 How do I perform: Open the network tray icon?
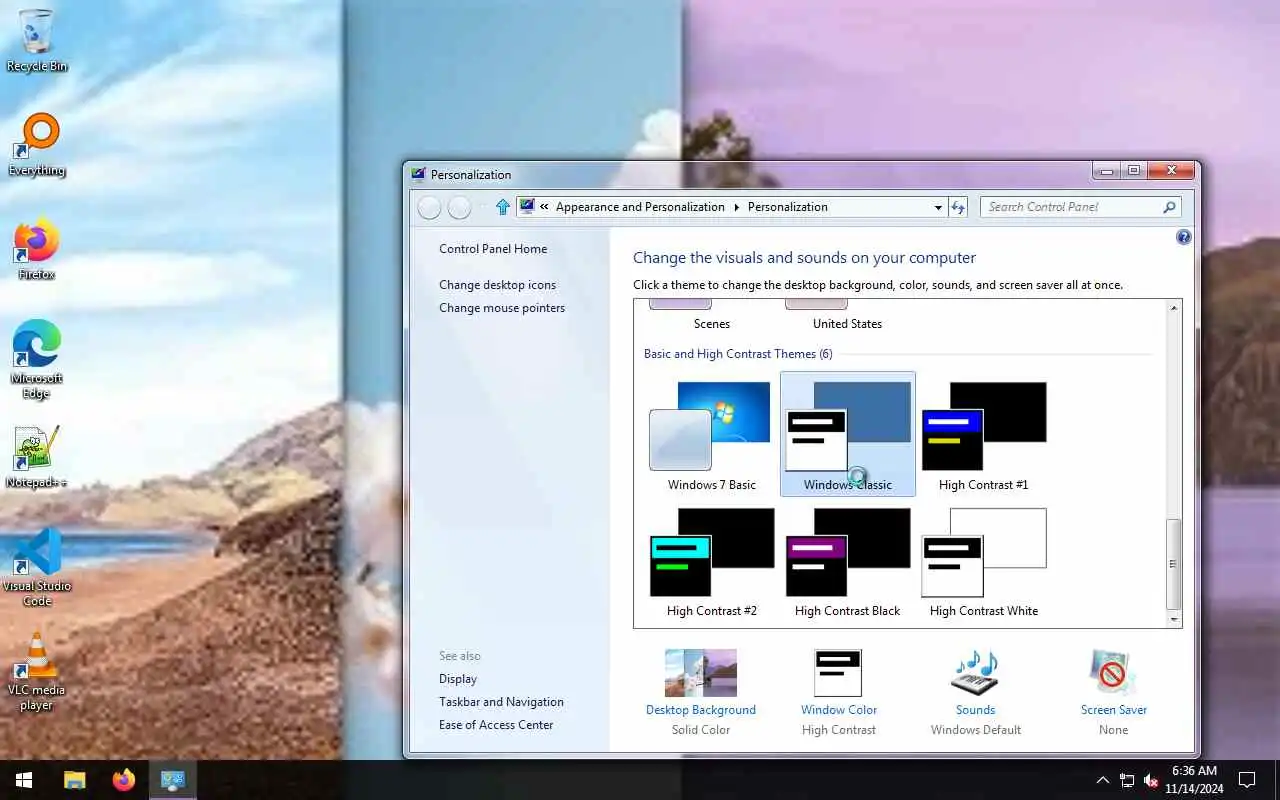click(x=1127, y=780)
